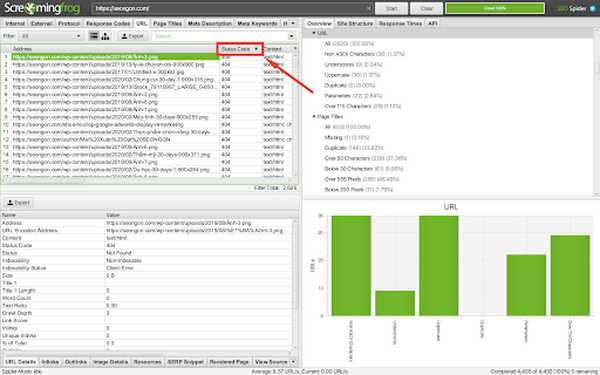Click upper Export button icon
Viewport: 600px width, 375px height.
[x=133, y=36]
